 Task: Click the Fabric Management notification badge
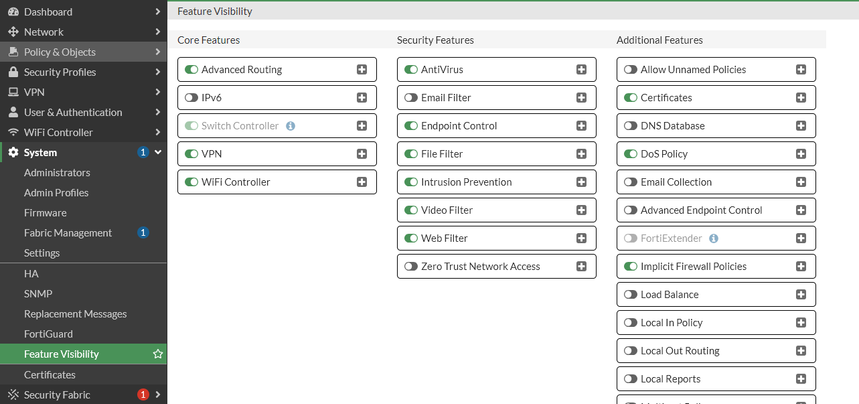pyautogui.click(x=142, y=233)
